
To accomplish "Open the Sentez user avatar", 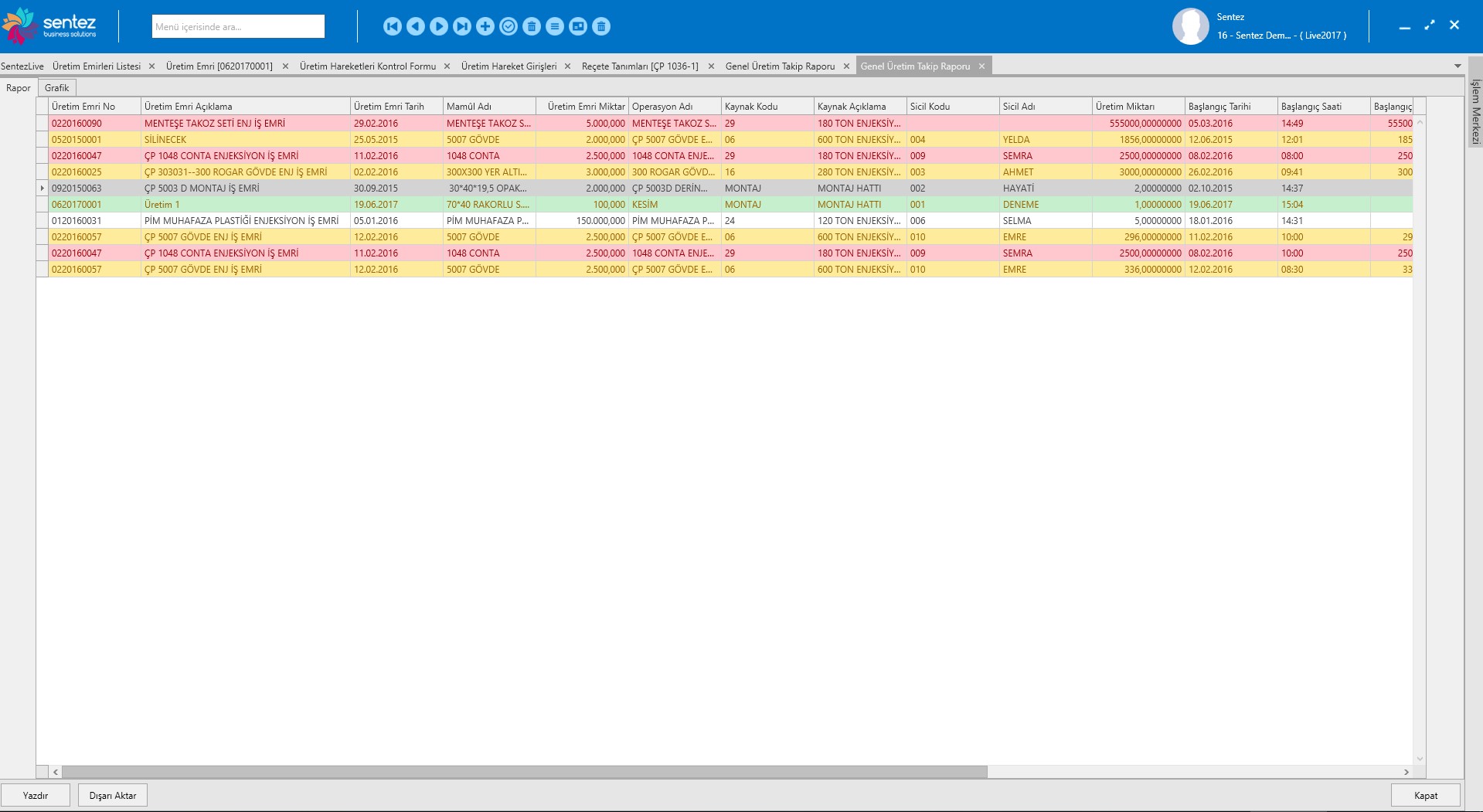I will pyautogui.click(x=1191, y=26).
